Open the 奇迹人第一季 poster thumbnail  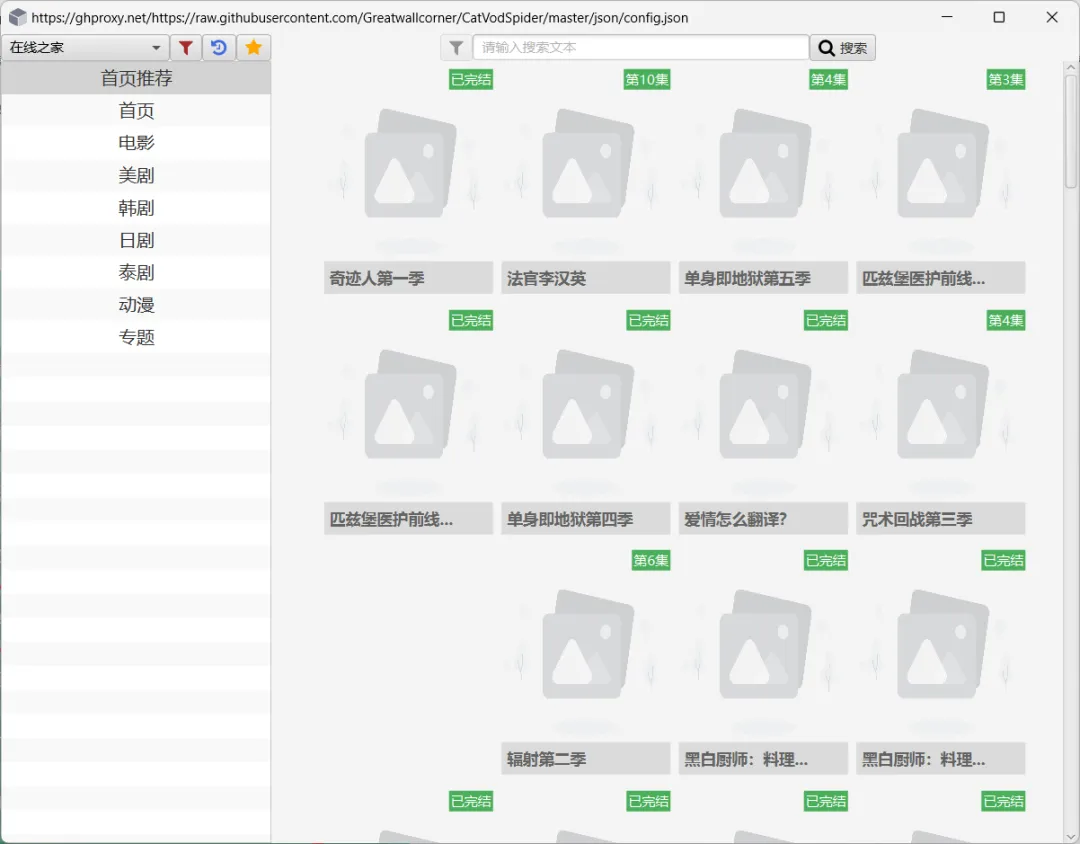click(x=408, y=165)
